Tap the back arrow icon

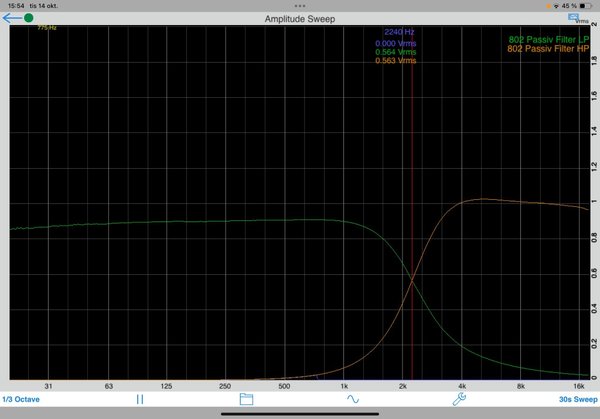pyautogui.click(x=11, y=18)
